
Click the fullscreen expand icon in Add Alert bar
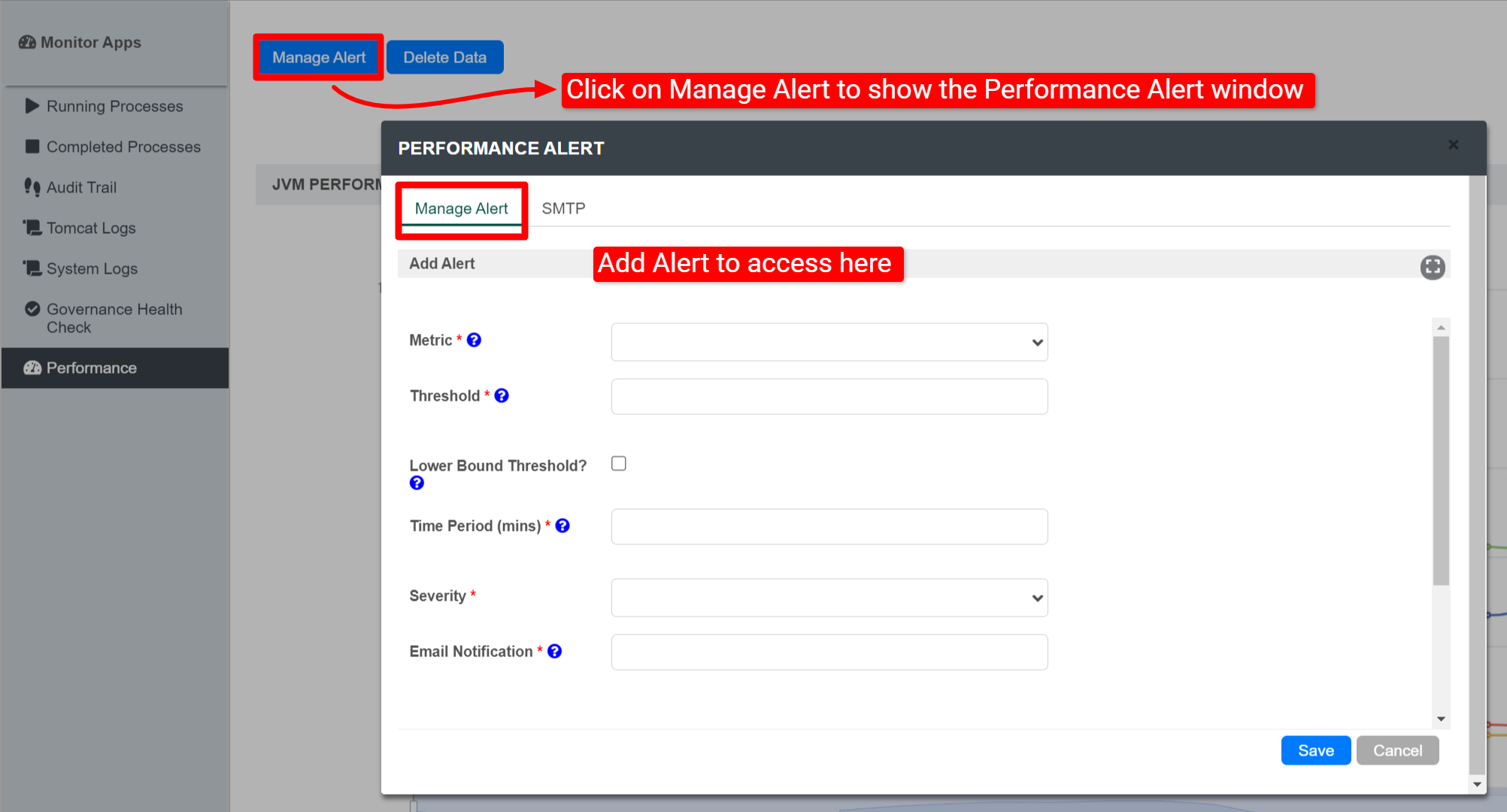point(1432,267)
